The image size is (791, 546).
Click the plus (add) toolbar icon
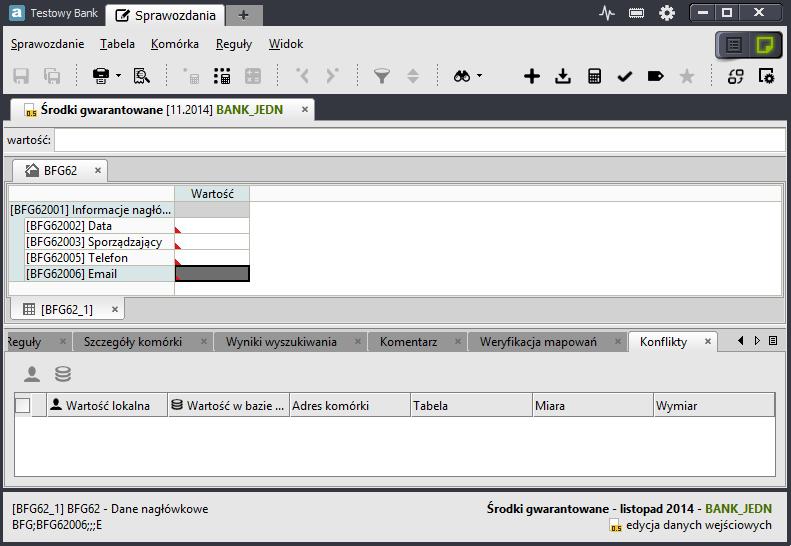pos(532,76)
